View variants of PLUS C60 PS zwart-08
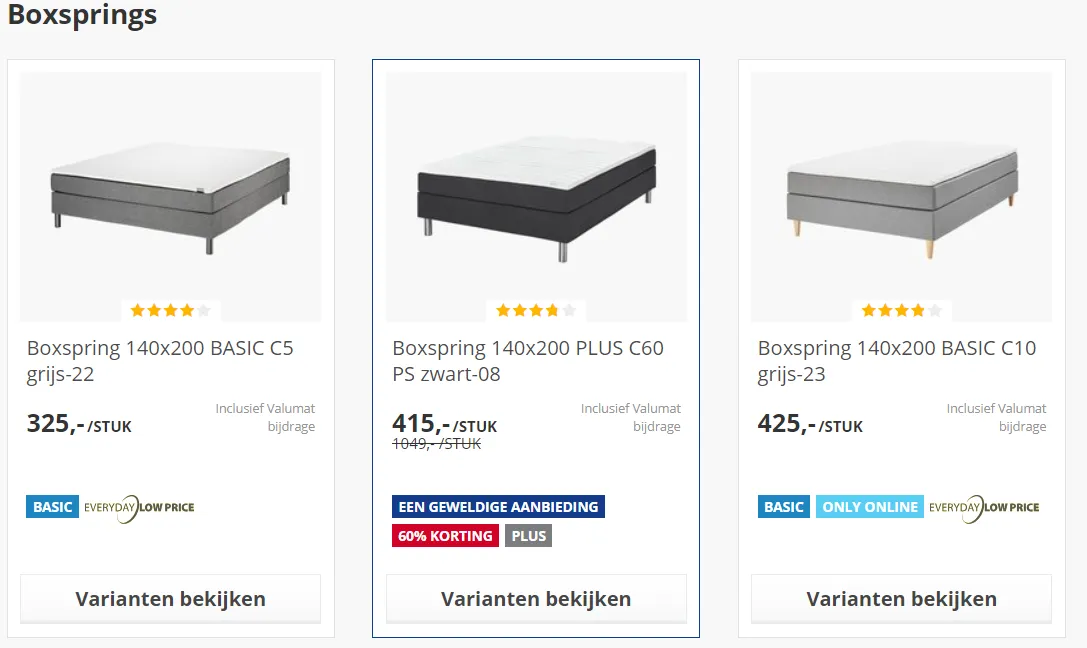The image size is (1087, 648). coord(536,599)
